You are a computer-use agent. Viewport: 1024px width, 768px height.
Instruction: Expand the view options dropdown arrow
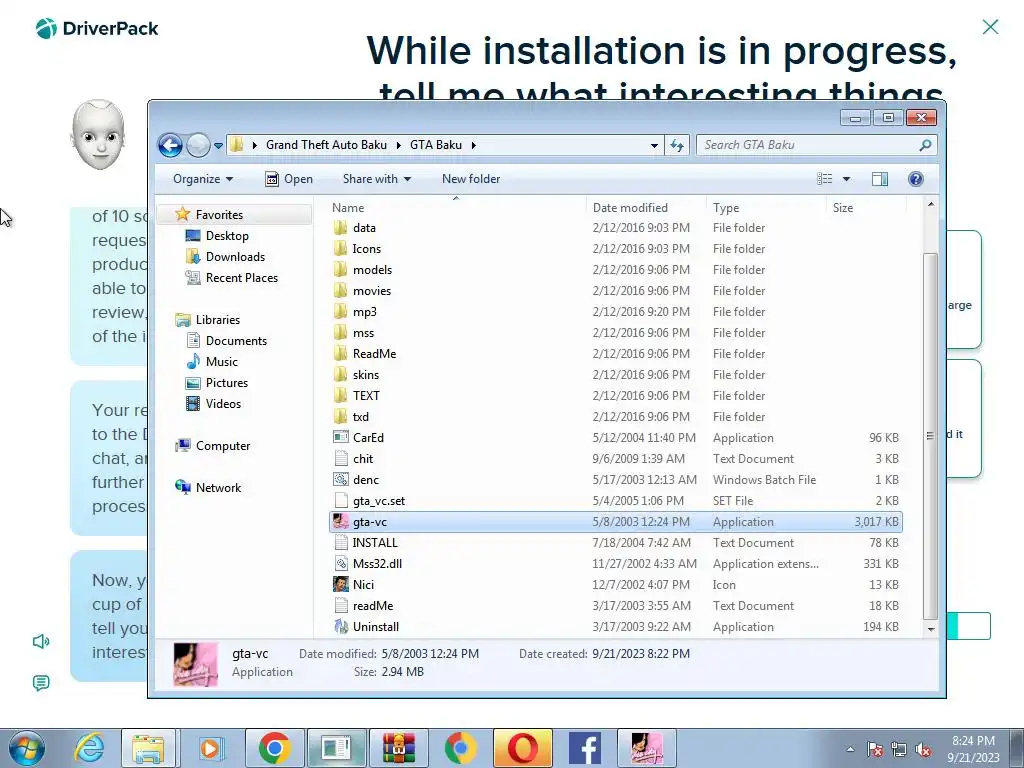click(846, 179)
